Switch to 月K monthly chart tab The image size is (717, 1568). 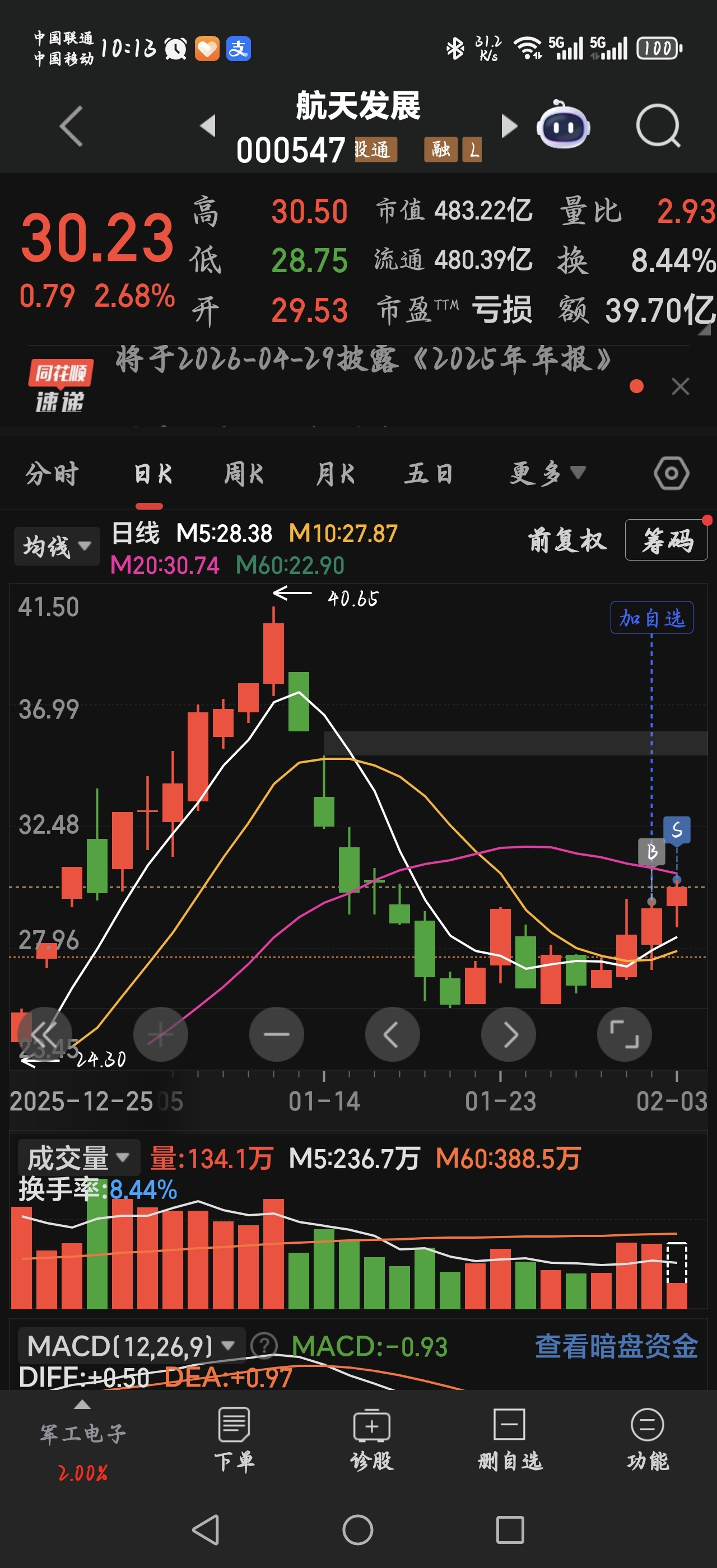336,474
